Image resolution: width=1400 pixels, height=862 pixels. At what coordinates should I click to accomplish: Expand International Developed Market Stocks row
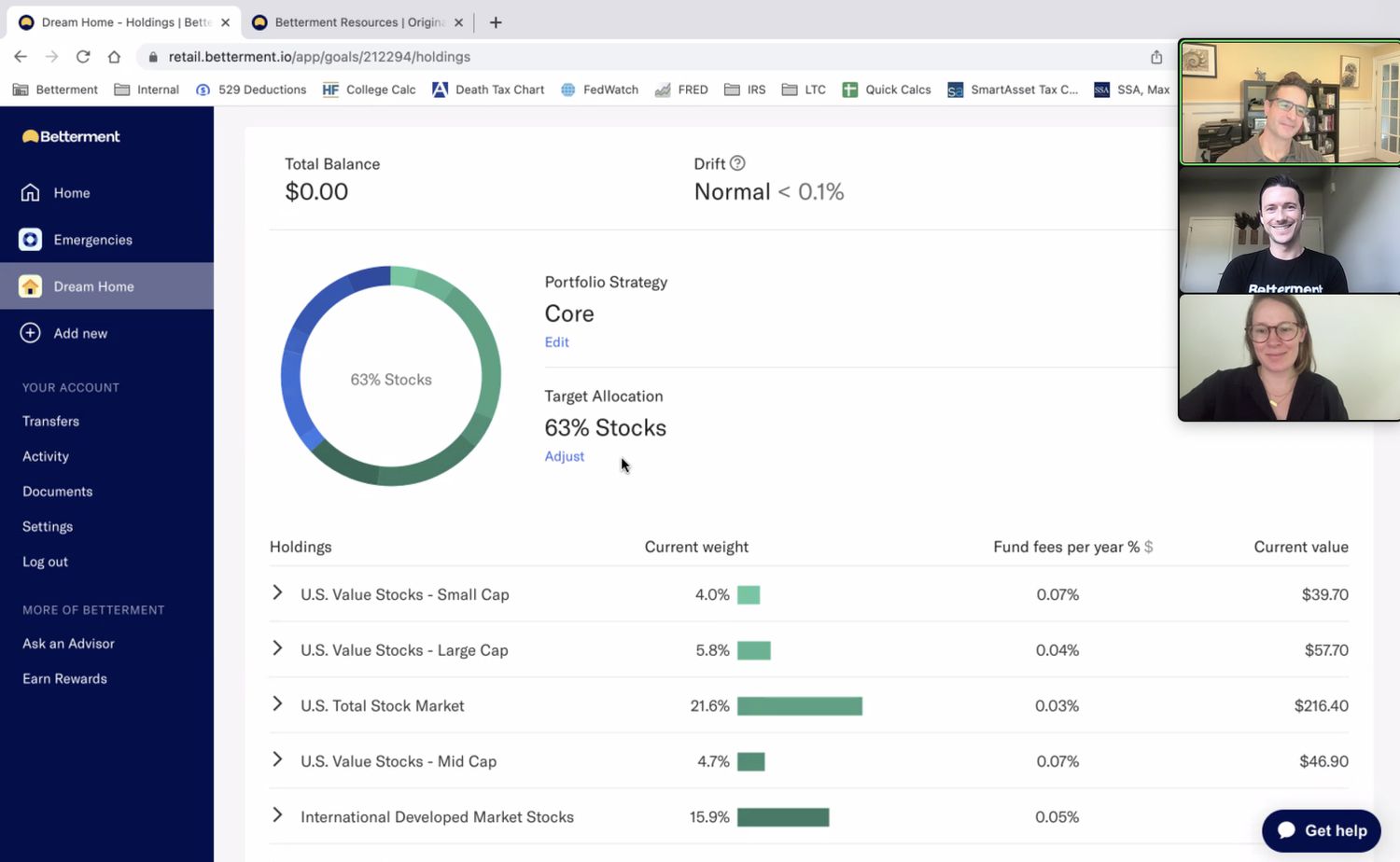pos(277,815)
